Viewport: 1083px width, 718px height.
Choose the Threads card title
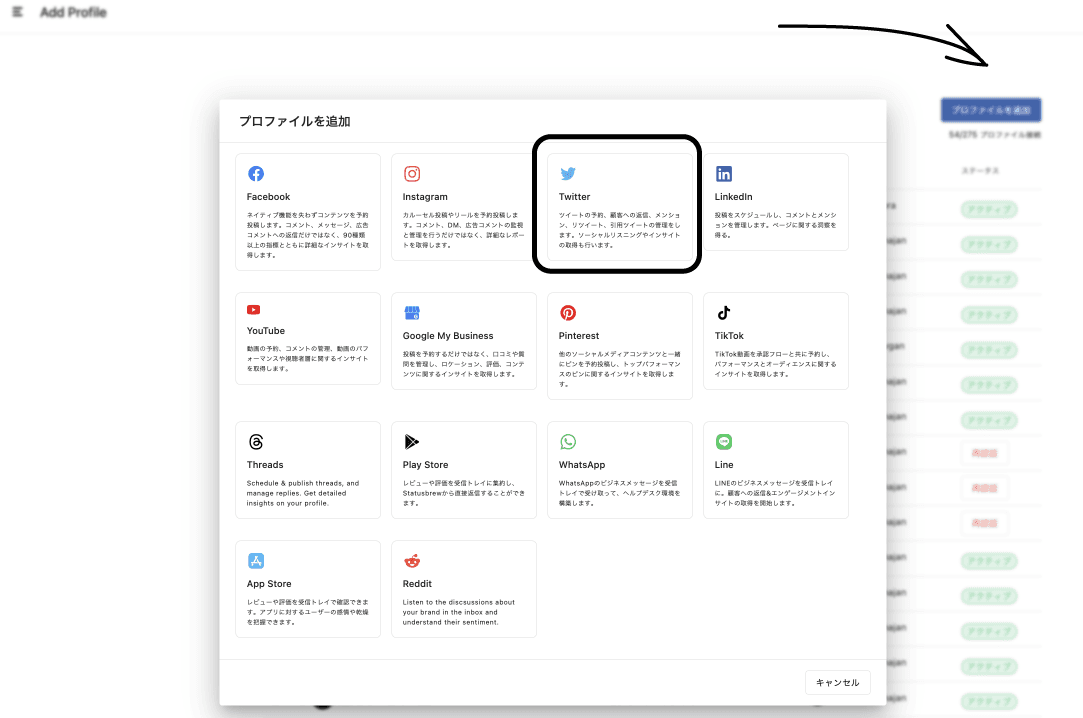265,465
